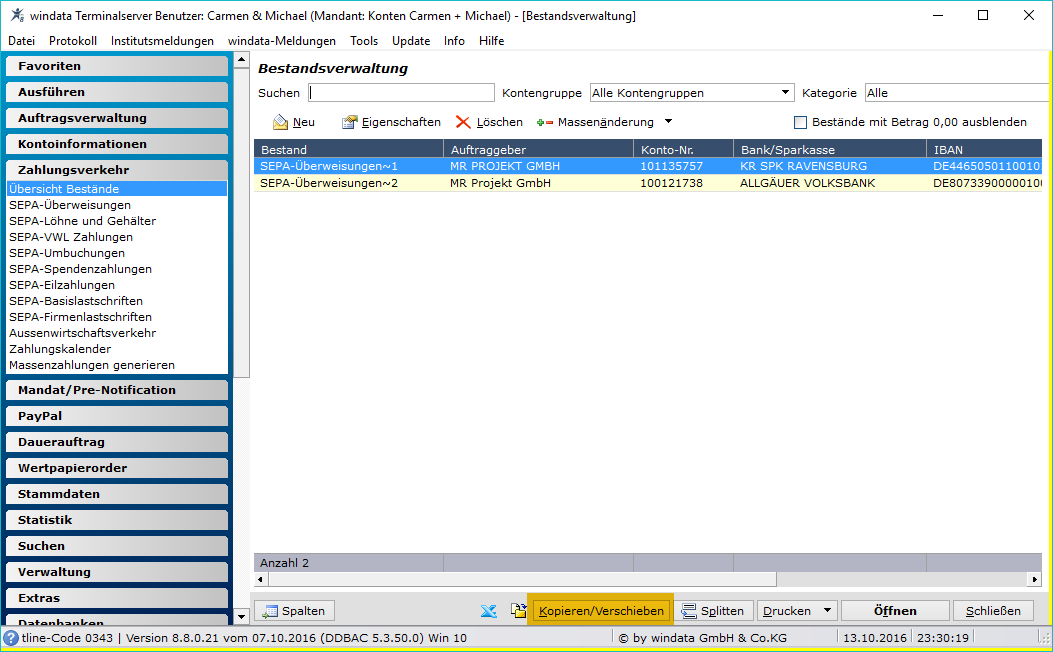Open the Drucken dropdown arrow
This screenshot has width=1053, height=652.
pyautogui.click(x=827, y=610)
